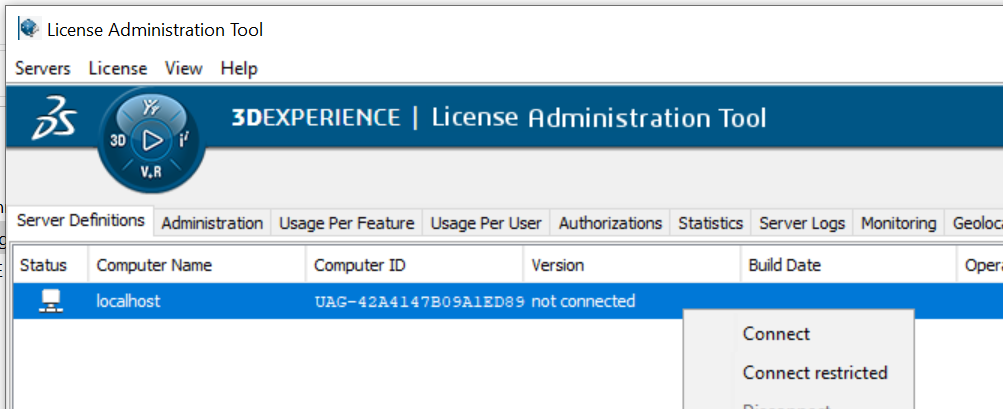The height and width of the screenshot is (409, 1003).
Task: Sort by the Status column header
Action: pyautogui.click(x=51, y=265)
